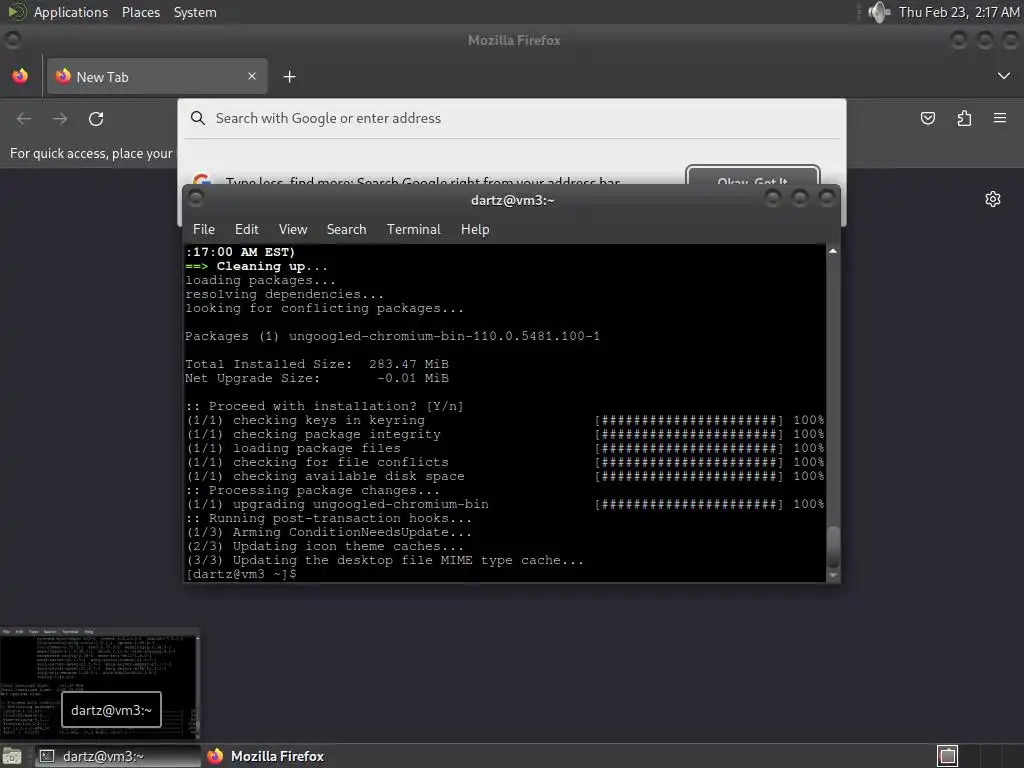1024x768 pixels.
Task: Open terminal File menu
Action: [204, 229]
